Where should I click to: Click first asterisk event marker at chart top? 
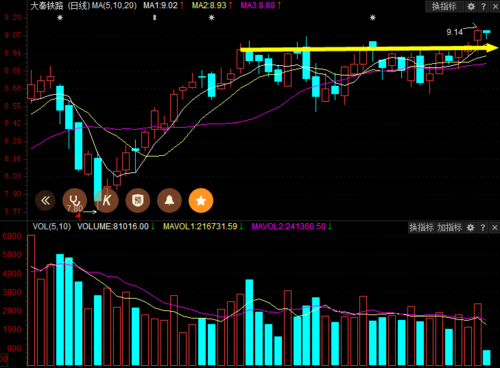point(60,18)
